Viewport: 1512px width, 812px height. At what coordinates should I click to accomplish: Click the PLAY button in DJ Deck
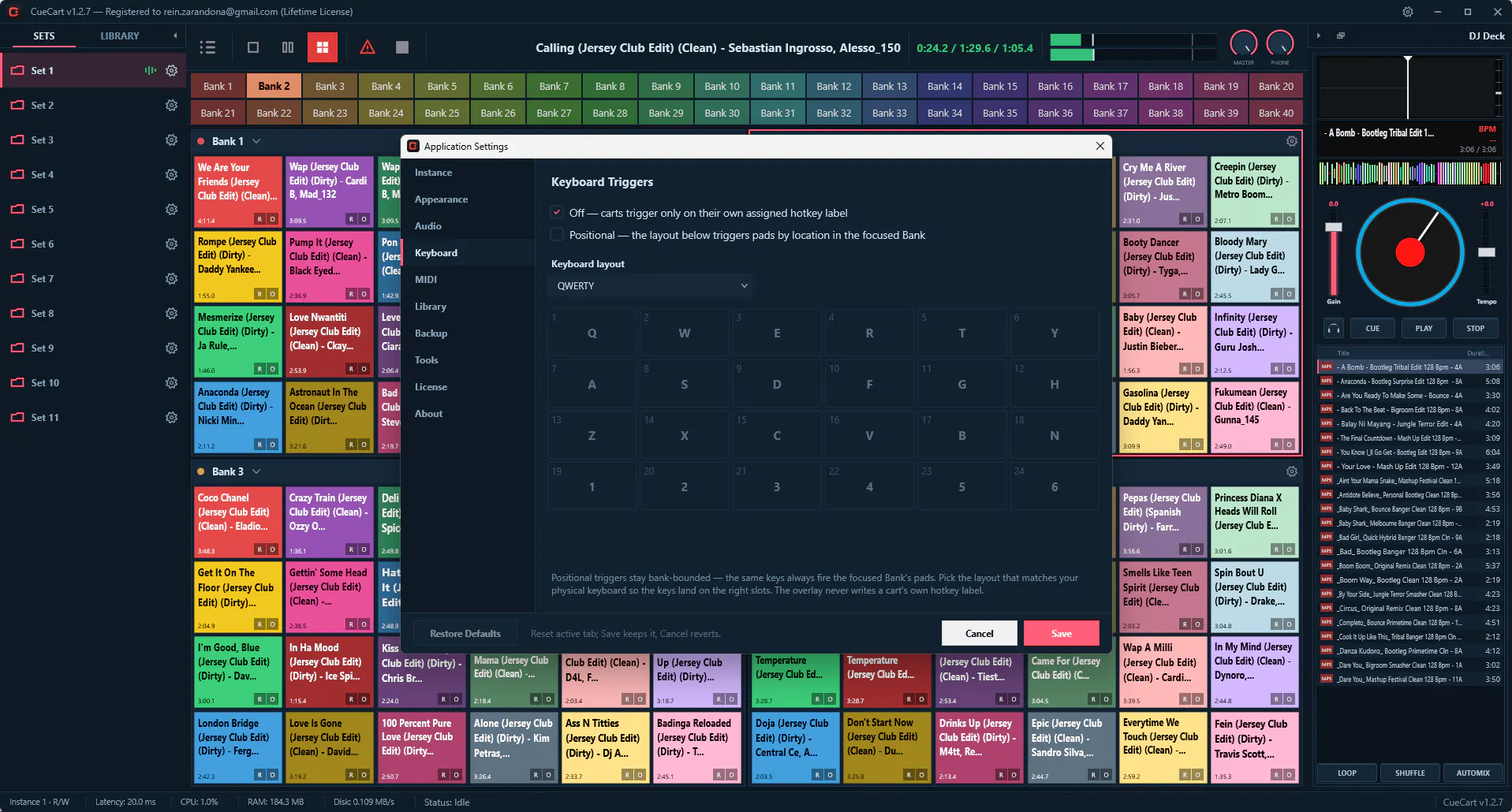click(x=1424, y=328)
